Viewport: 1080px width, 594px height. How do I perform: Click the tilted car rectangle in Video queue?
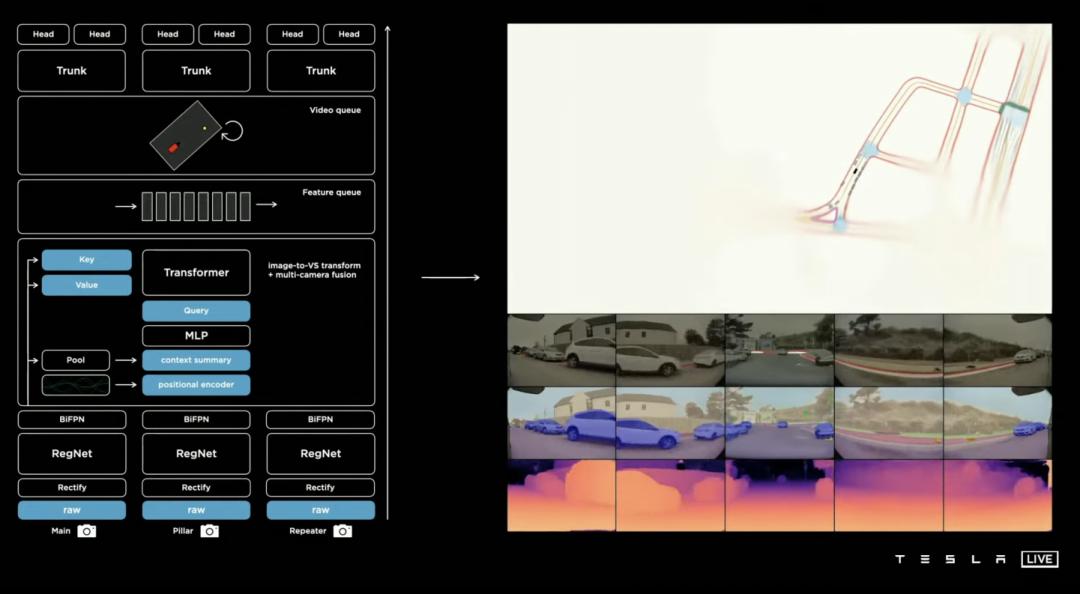pyautogui.click(x=186, y=135)
